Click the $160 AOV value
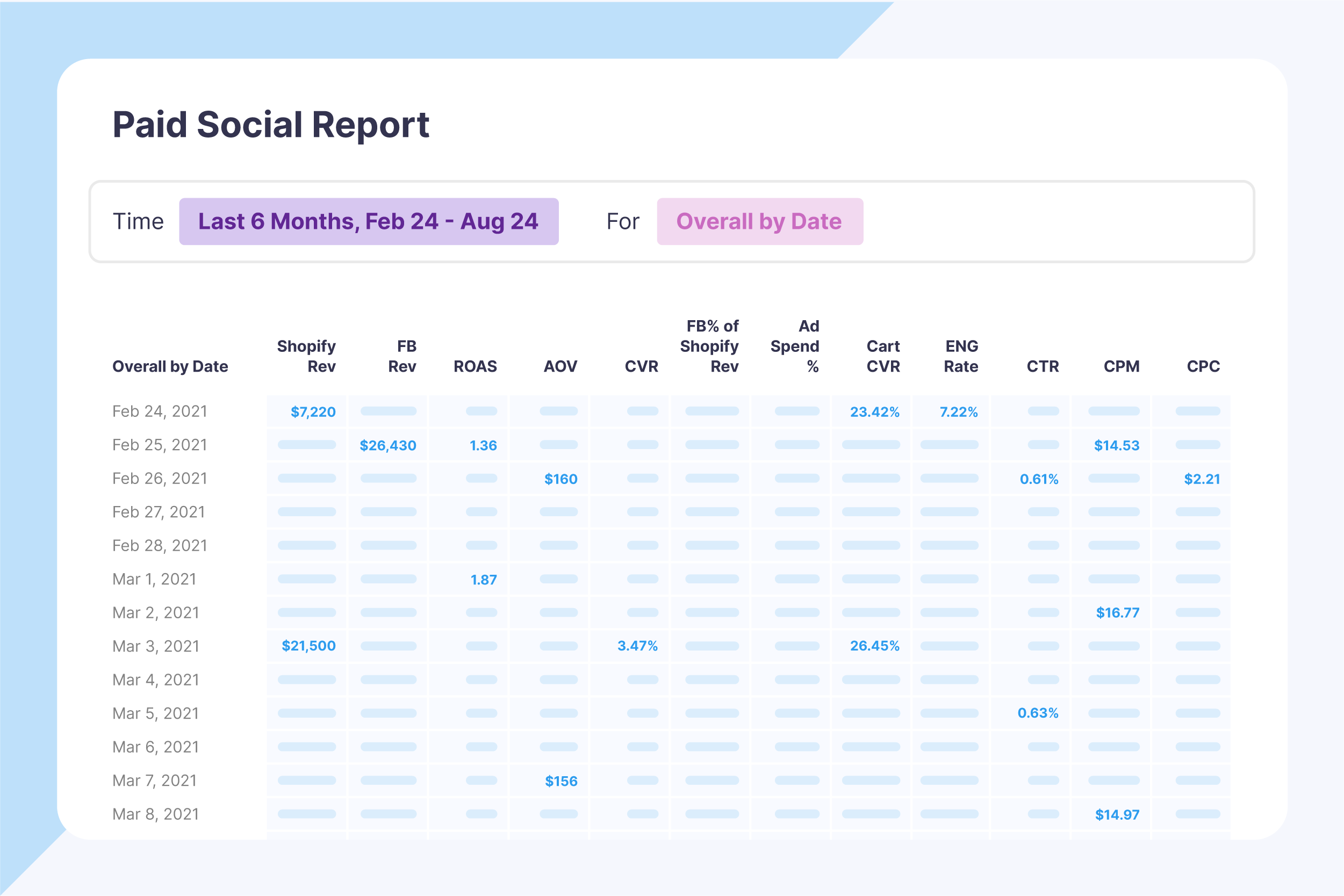The width and height of the screenshot is (1344, 896). 560,479
